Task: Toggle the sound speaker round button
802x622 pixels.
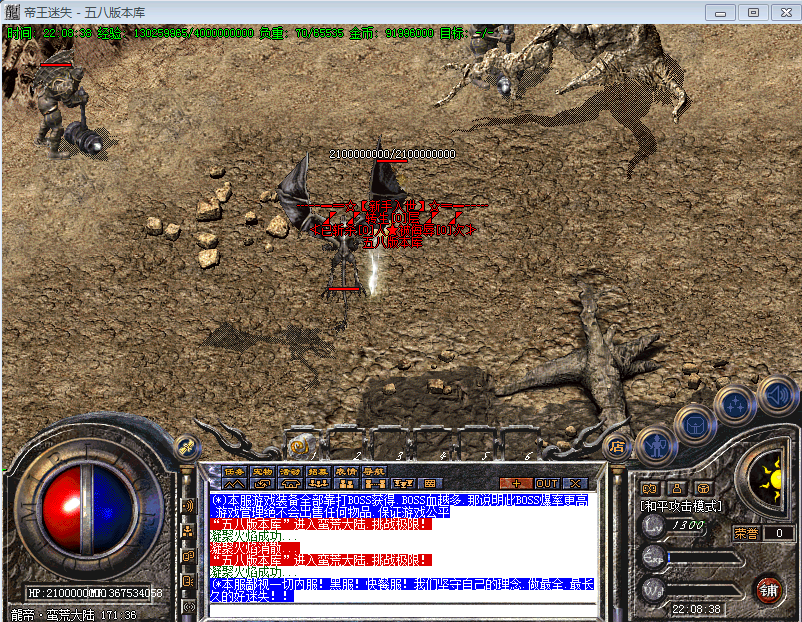Action: click(x=778, y=395)
